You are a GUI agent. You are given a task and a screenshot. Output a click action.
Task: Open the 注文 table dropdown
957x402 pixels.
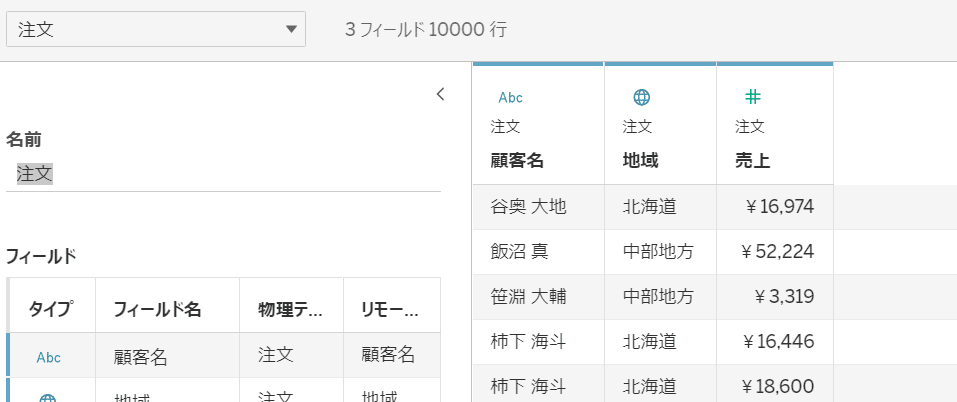click(156, 29)
